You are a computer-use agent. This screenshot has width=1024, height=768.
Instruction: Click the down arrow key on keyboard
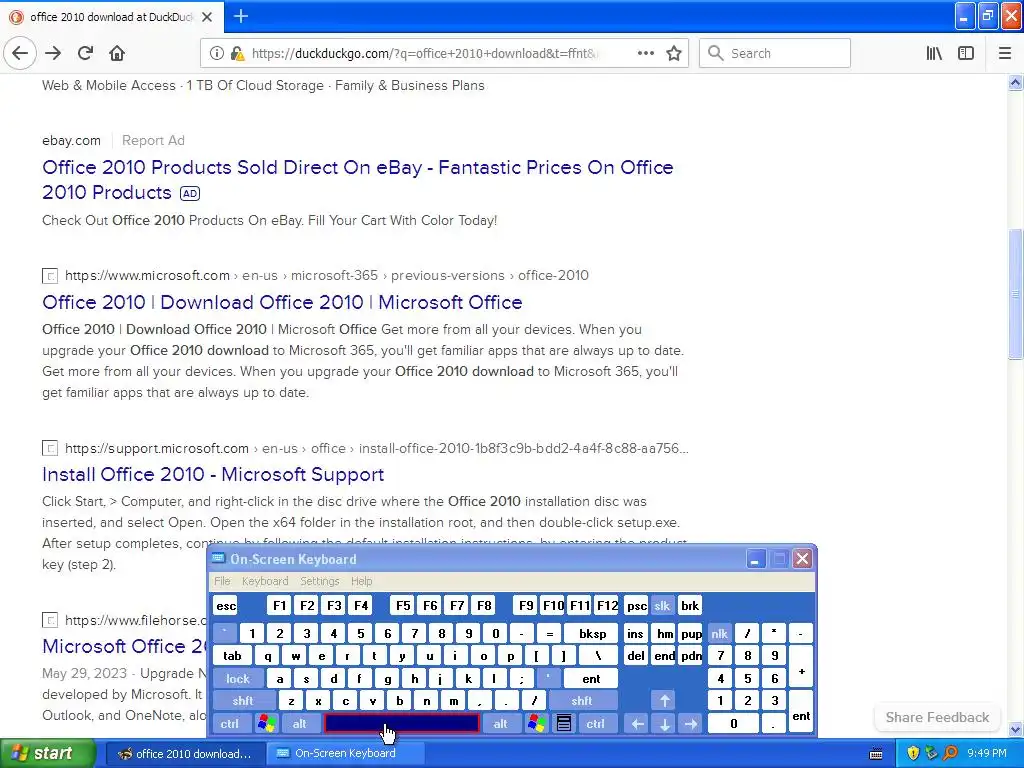pyautogui.click(x=664, y=724)
